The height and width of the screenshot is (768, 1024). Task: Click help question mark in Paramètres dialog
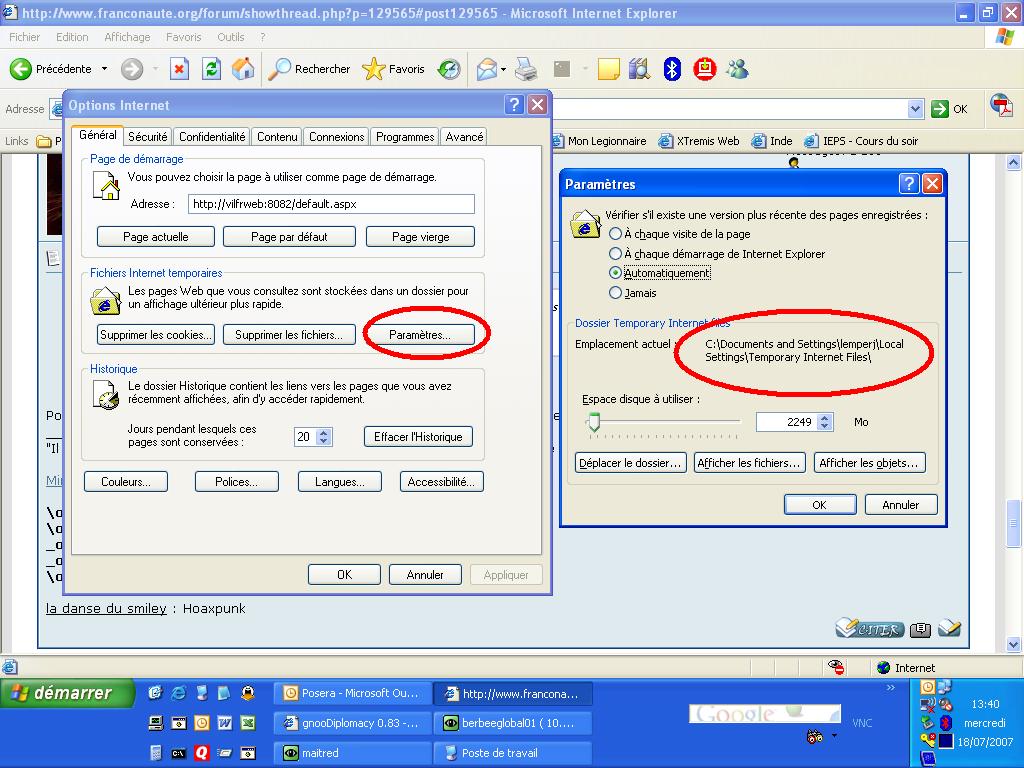click(909, 184)
